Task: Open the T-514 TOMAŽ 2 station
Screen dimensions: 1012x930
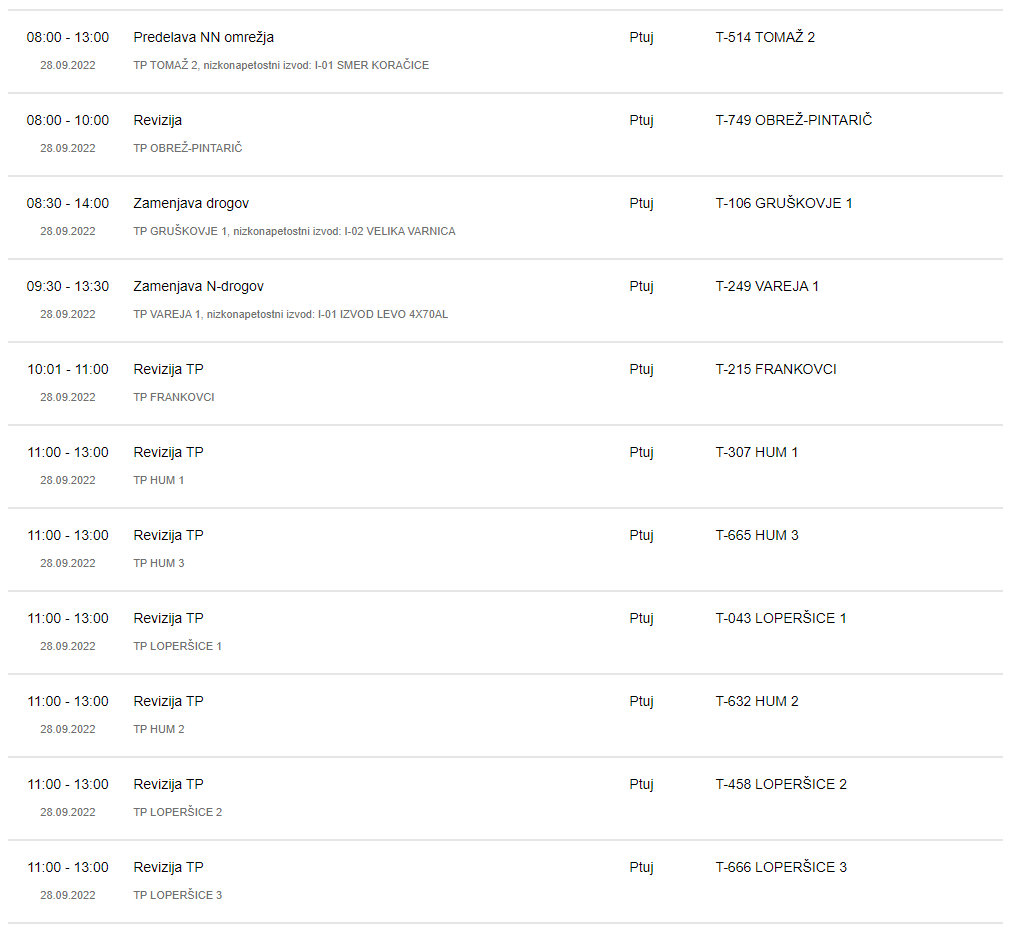Action: click(765, 37)
